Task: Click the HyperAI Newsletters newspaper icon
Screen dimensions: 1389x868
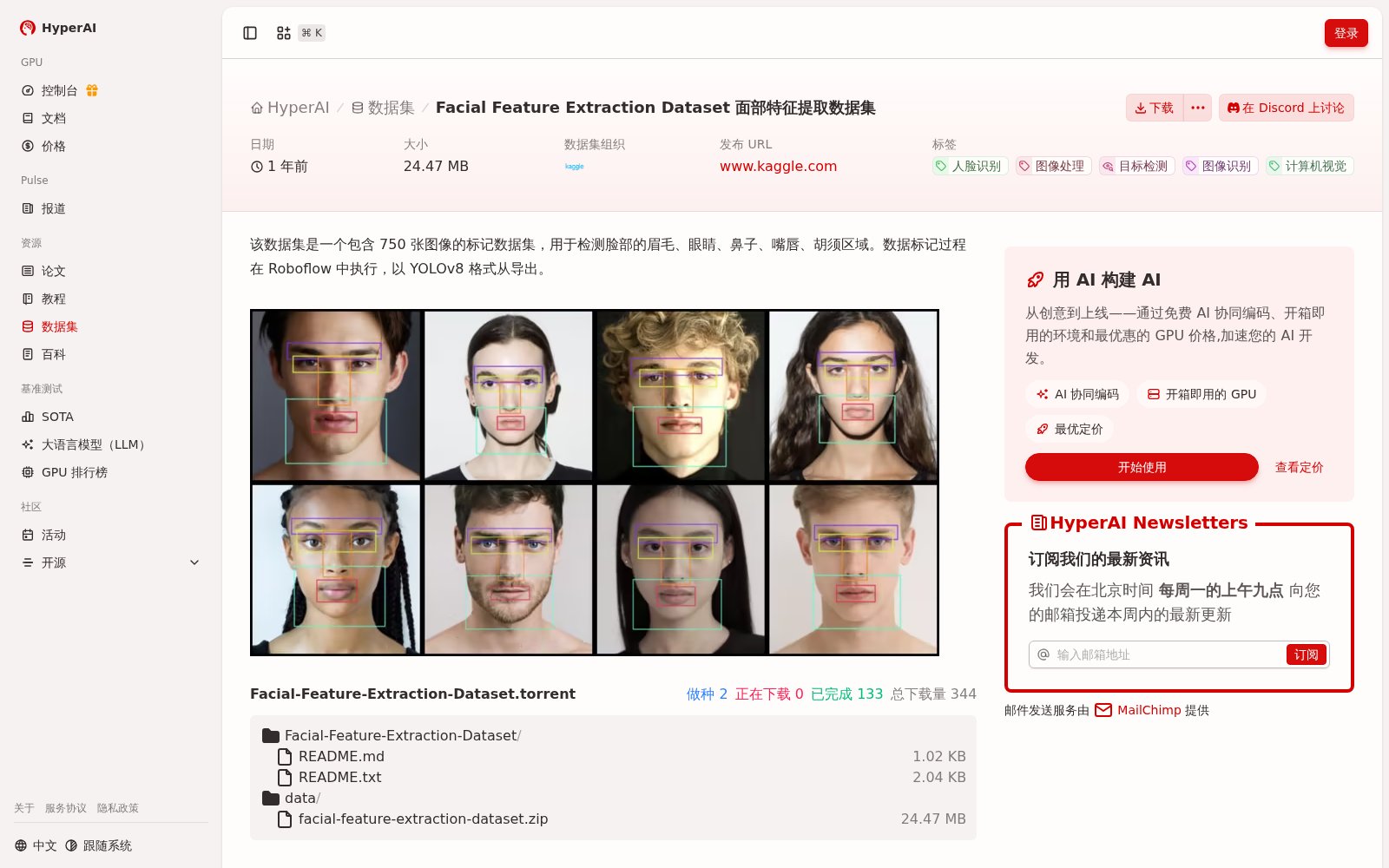Action: tap(1038, 523)
